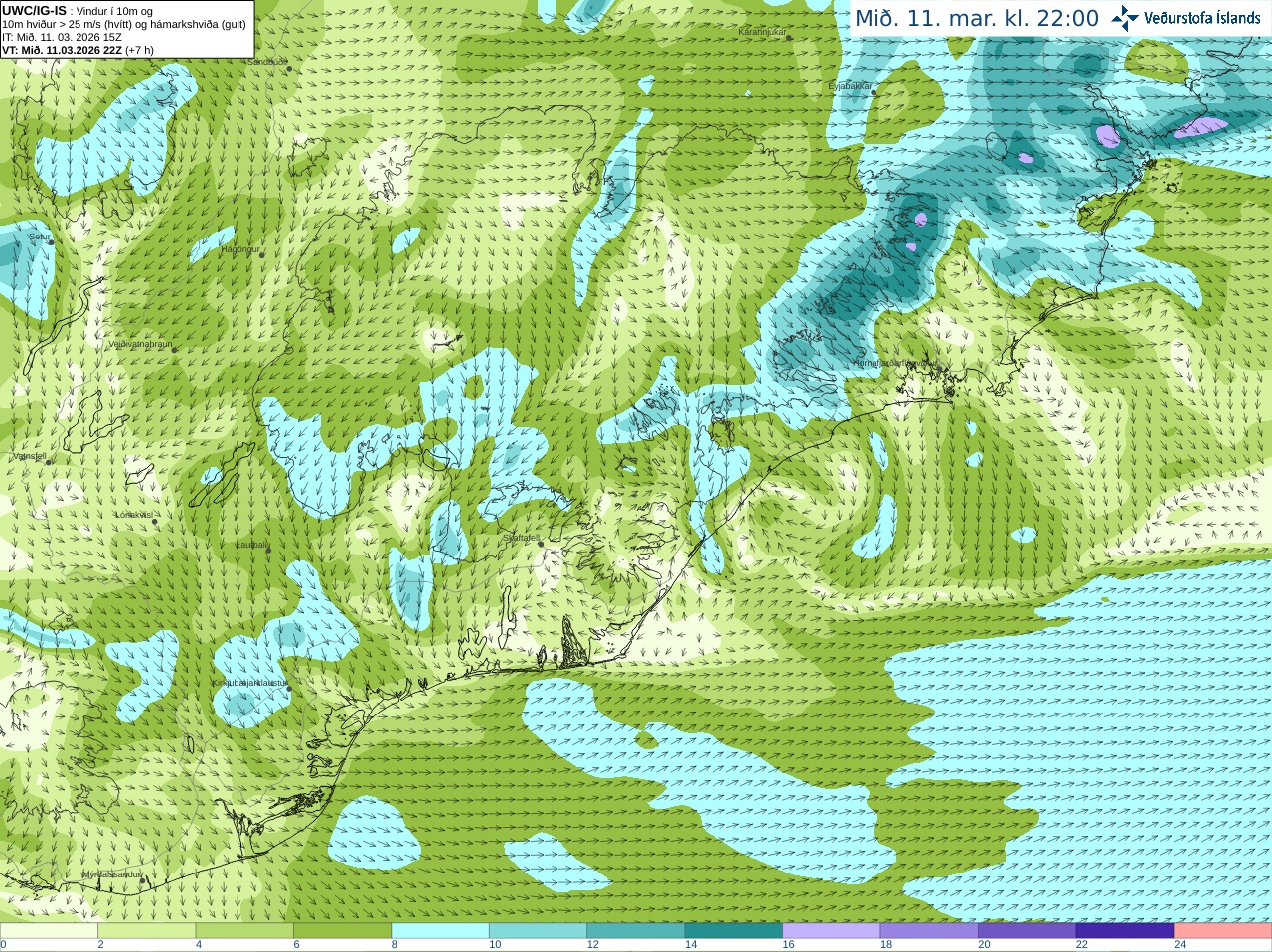Click the Hornafjarðarflugvöllur station label
The width and height of the screenshot is (1272, 952).
click(893, 363)
